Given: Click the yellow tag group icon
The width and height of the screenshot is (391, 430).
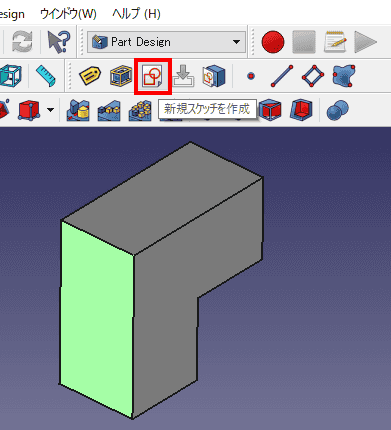Looking at the screenshot, I should click(x=90, y=76).
